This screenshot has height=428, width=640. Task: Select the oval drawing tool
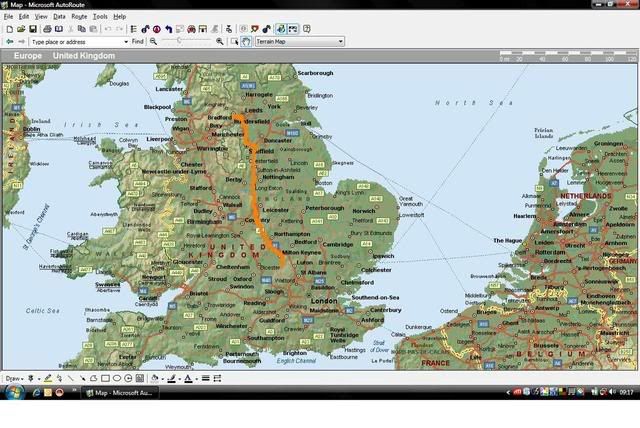coord(117,378)
